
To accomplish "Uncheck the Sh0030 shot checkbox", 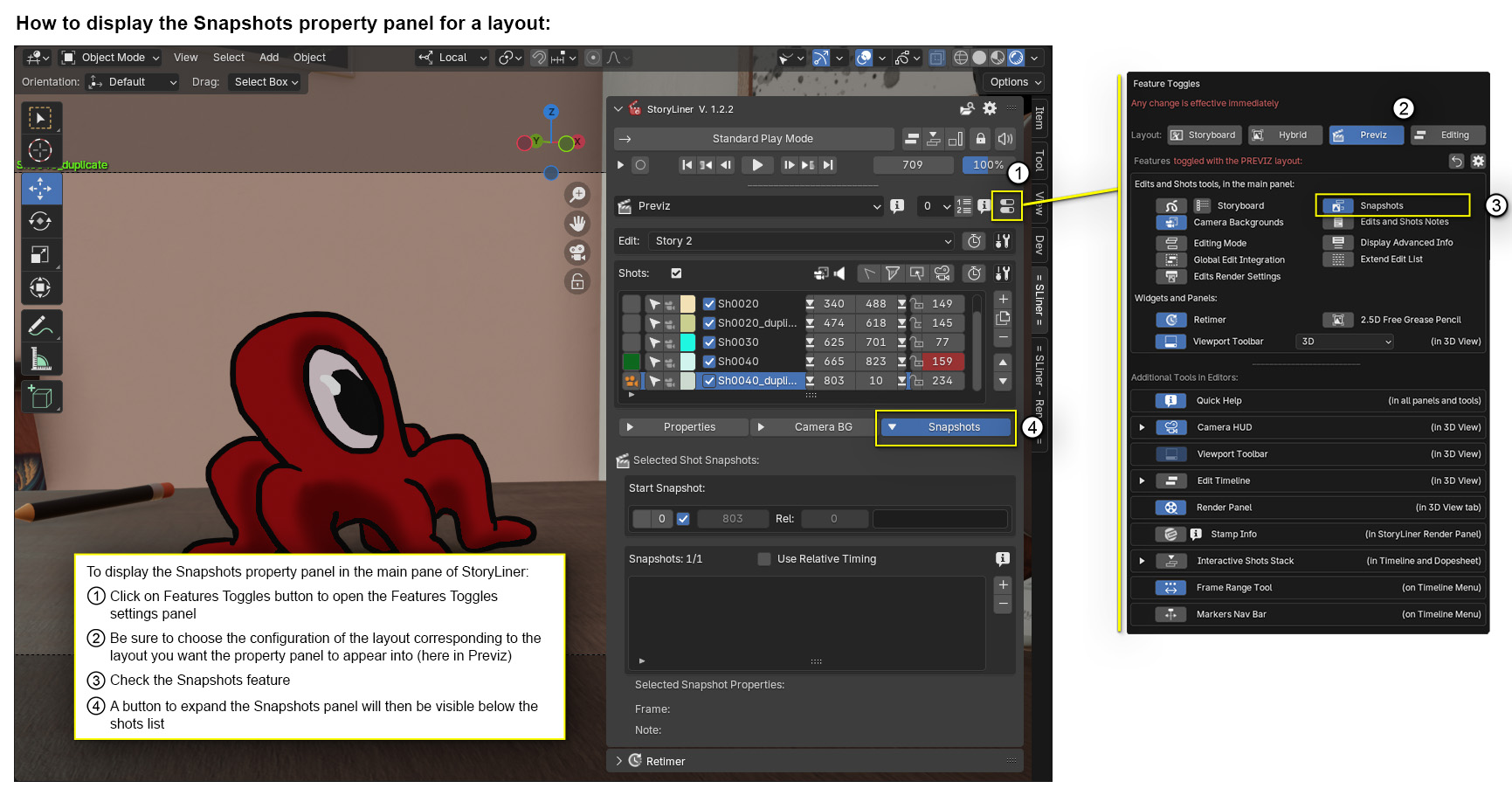I will point(709,342).
